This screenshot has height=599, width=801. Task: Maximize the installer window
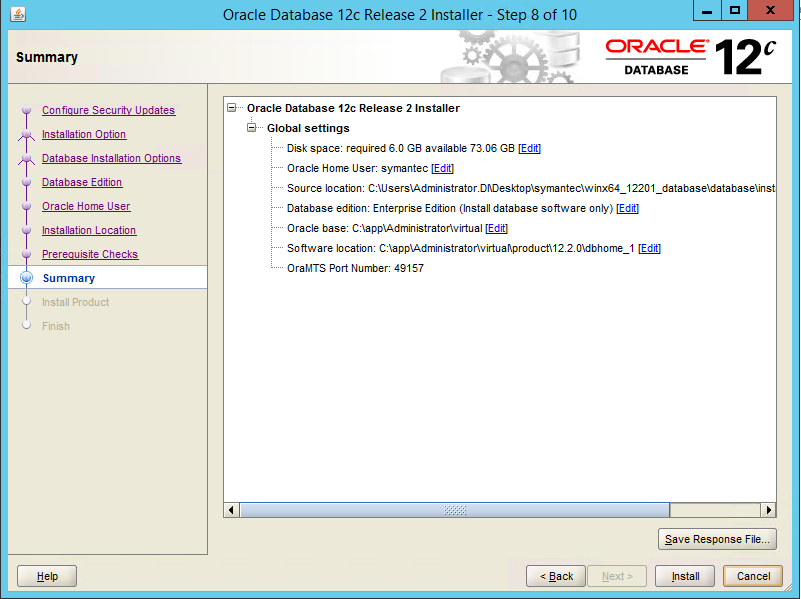(735, 10)
